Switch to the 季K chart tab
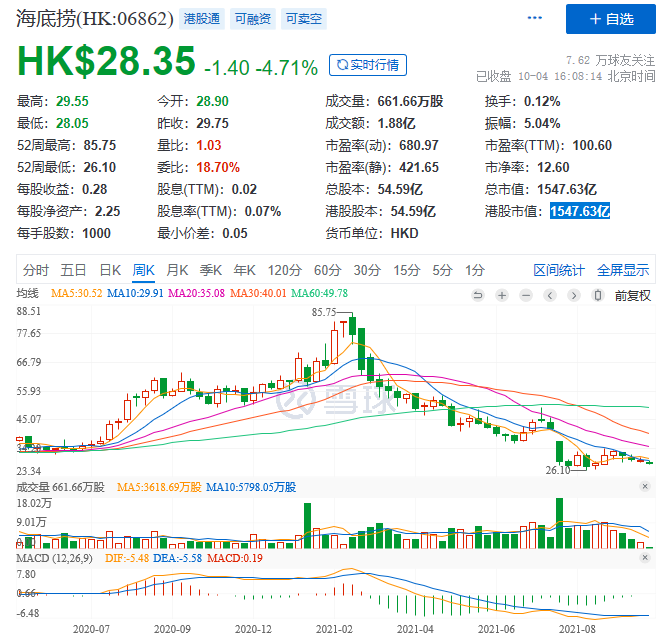Viewport: 663px width, 642px height. coord(211,270)
